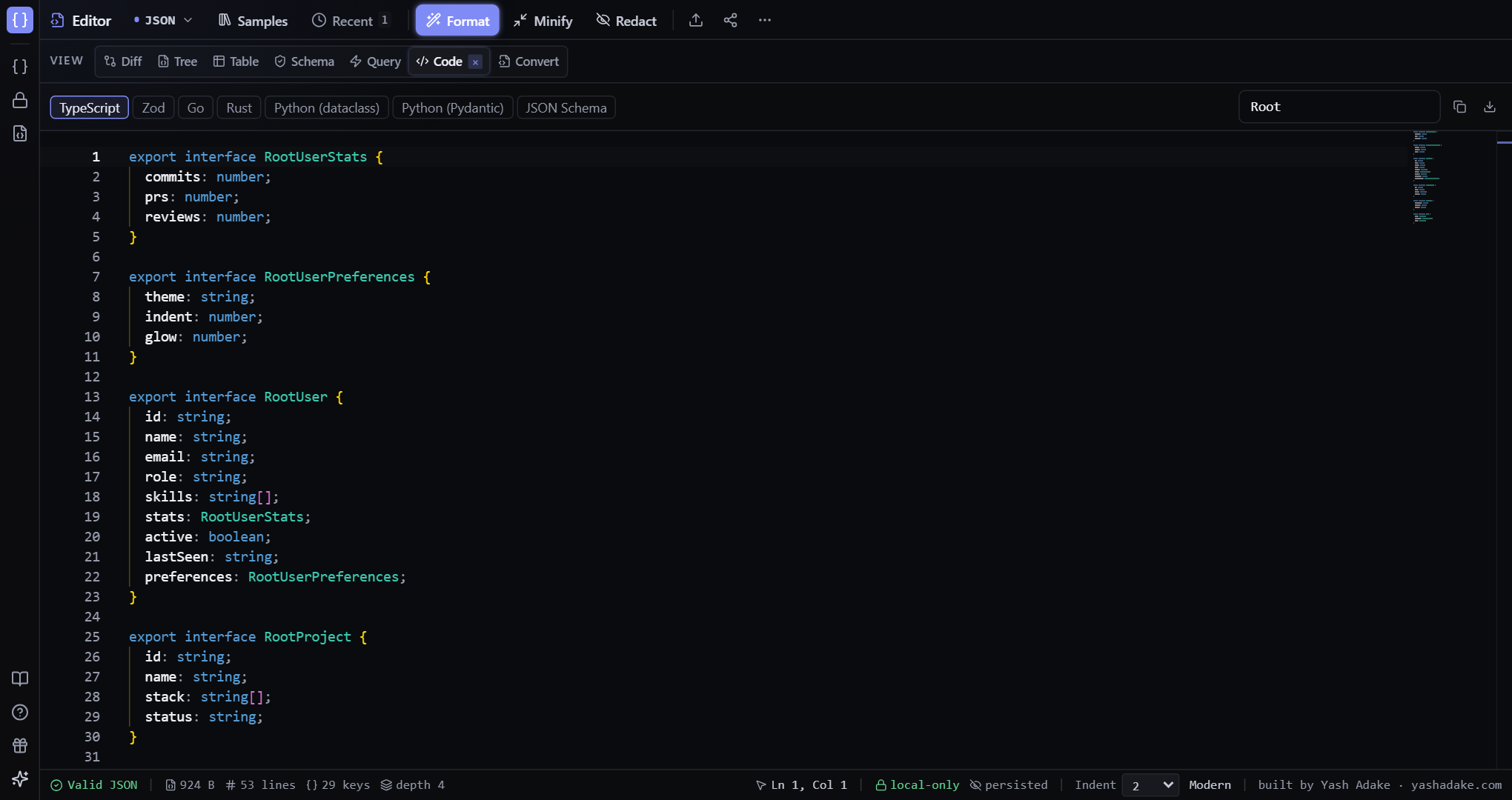Open the more options ellipsis menu
1512x800 pixels.
(765, 21)
